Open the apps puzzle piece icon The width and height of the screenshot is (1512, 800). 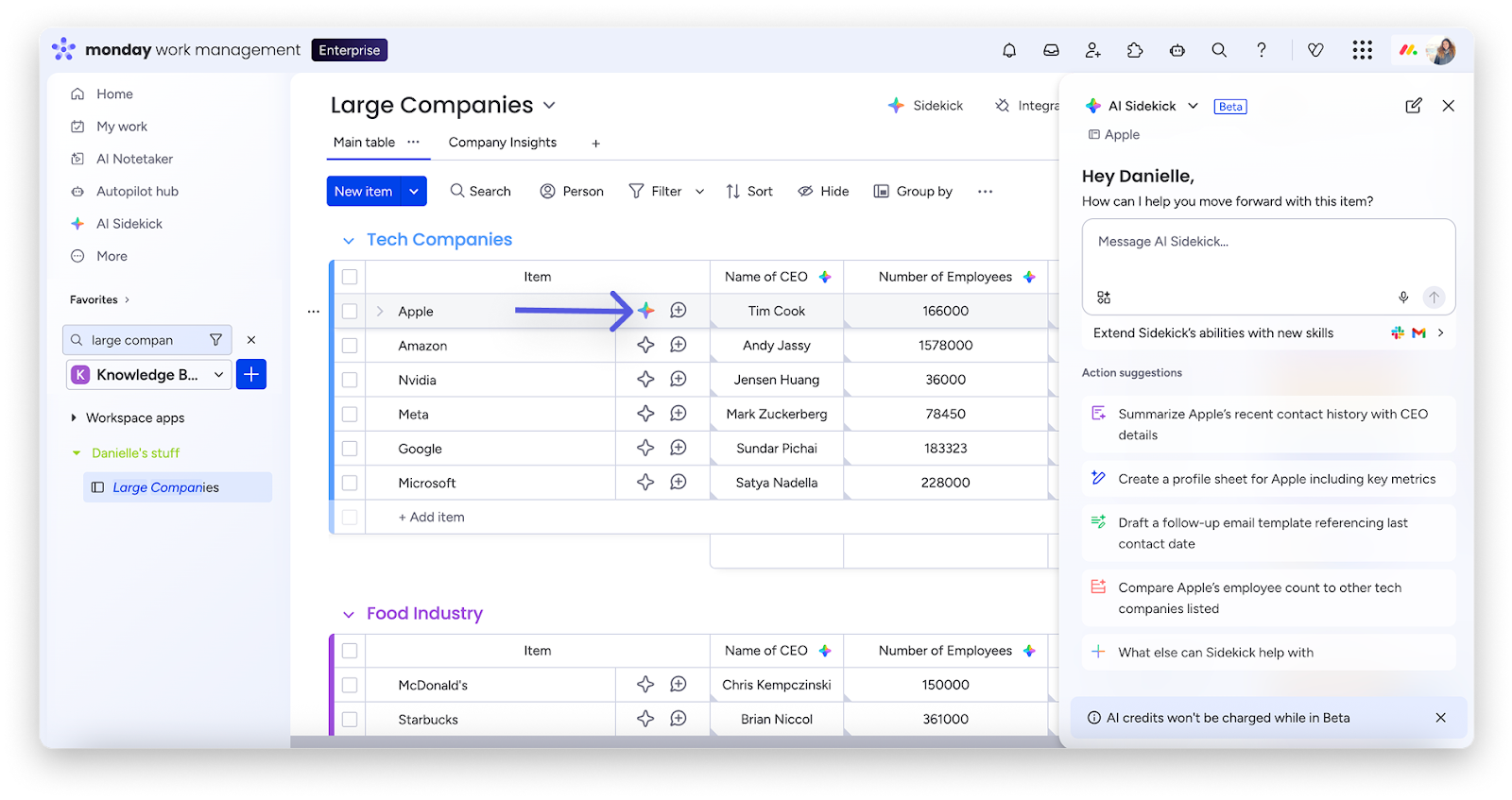point(1135,50)
